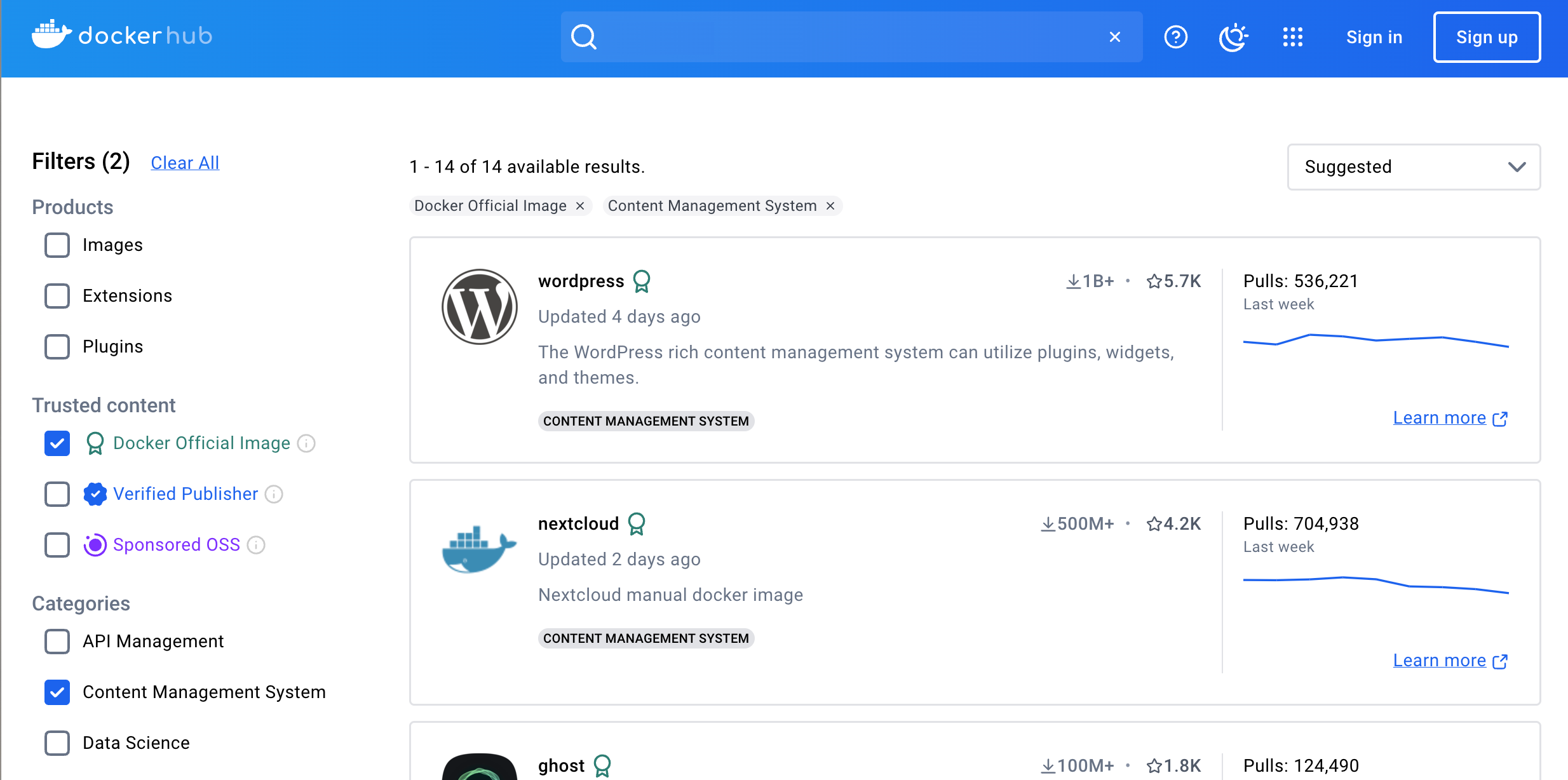The width and height of the screenshot is (1568, 780).
Task: Open the help question mark icon
Action: click(1175, 37)
